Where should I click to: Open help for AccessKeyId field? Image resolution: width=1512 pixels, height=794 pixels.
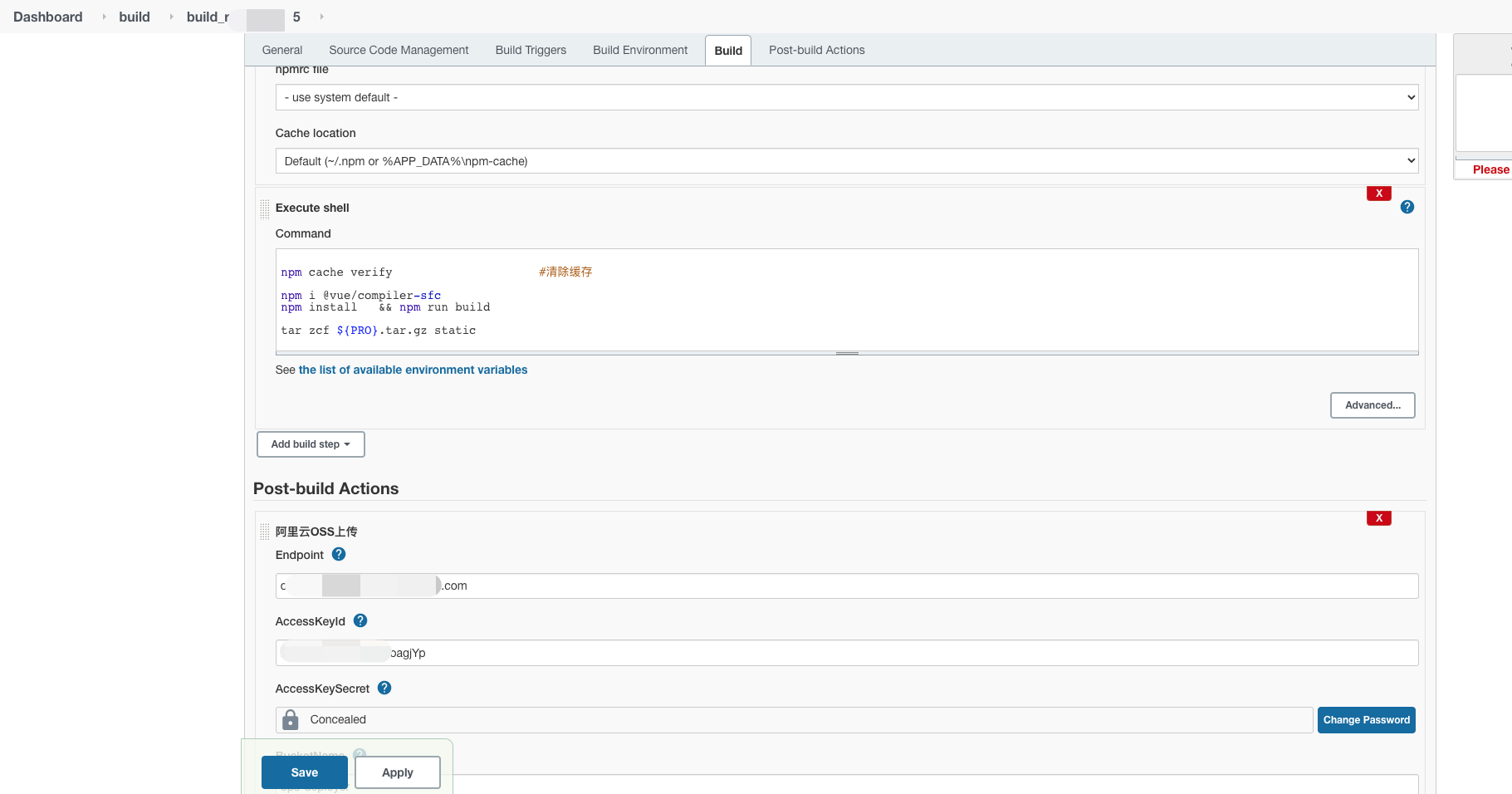pyautogui.click(x=360, y=620)
